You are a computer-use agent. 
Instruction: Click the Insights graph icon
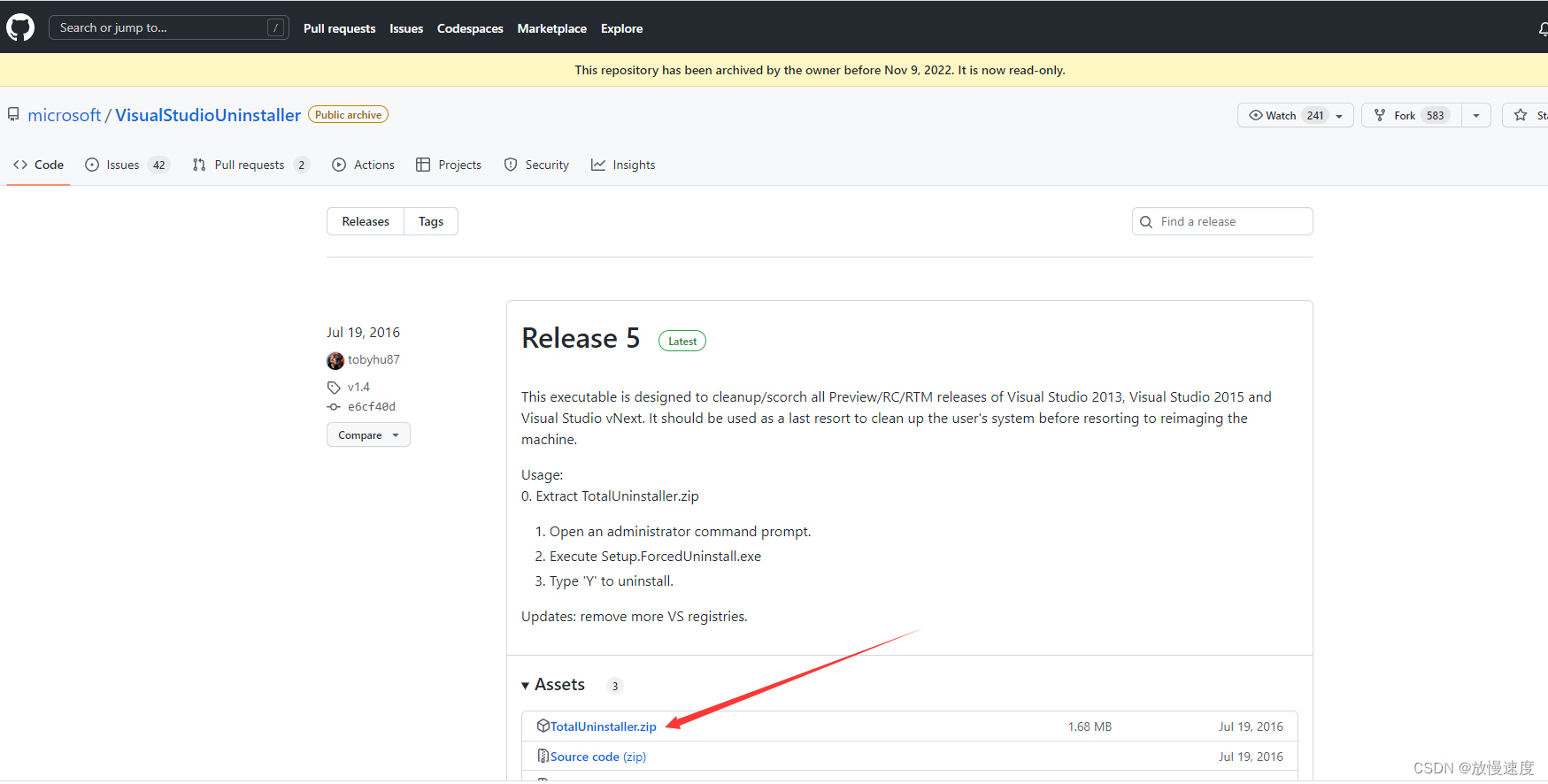pos(598,165)
